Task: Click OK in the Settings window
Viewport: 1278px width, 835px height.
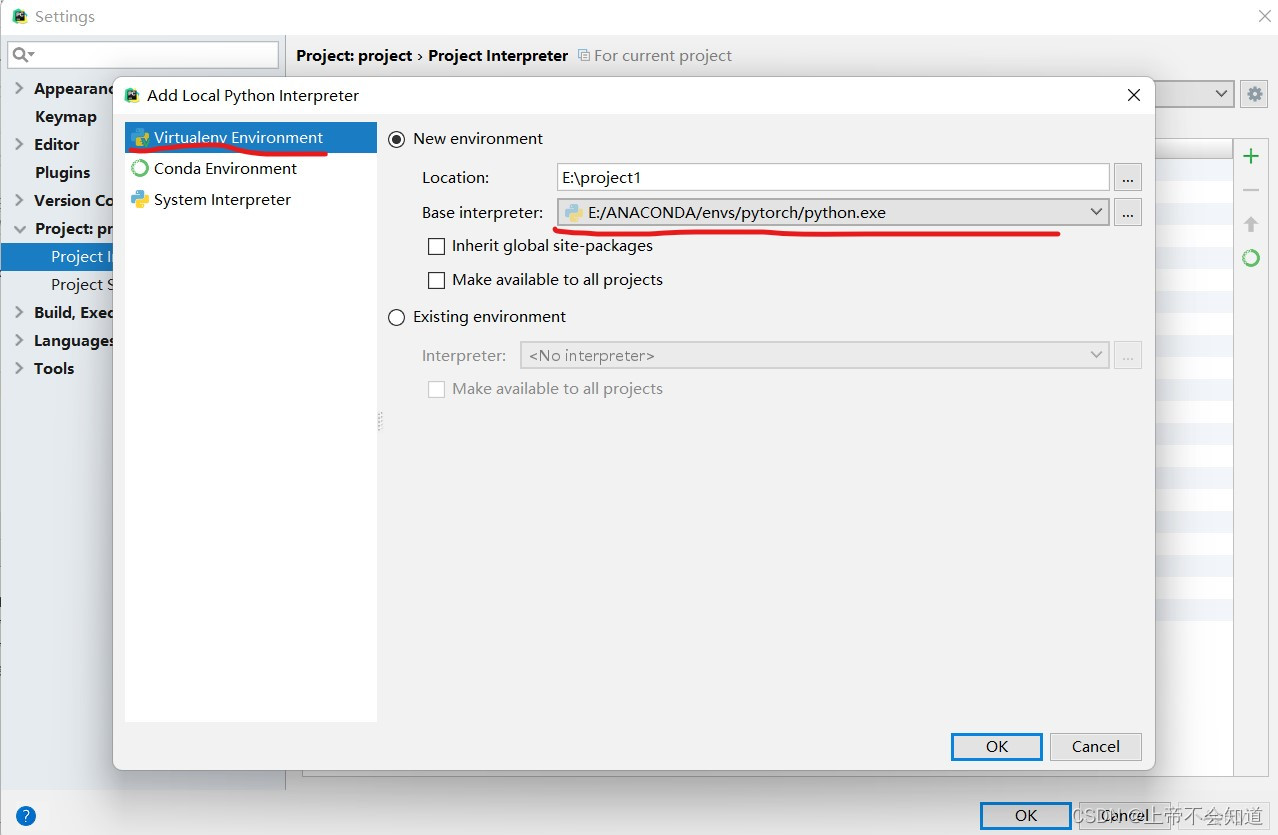Action: 1026,815
